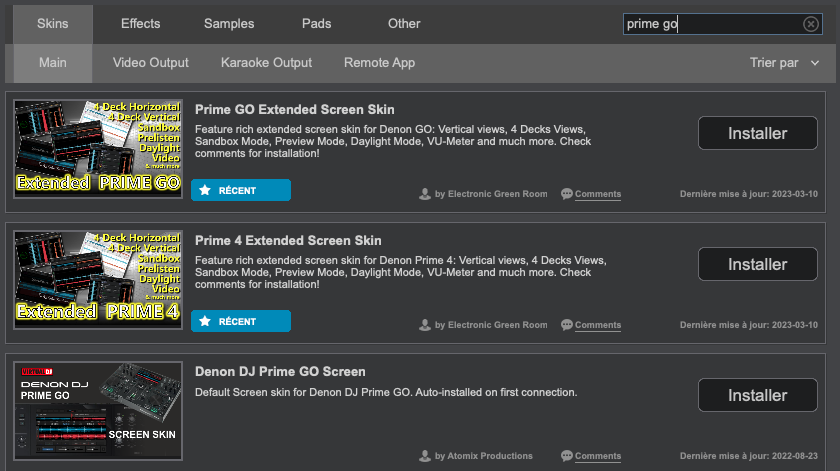This screenshot has width=840, height=471.
Task: Select the Pads tab
Action: point(317,24)
